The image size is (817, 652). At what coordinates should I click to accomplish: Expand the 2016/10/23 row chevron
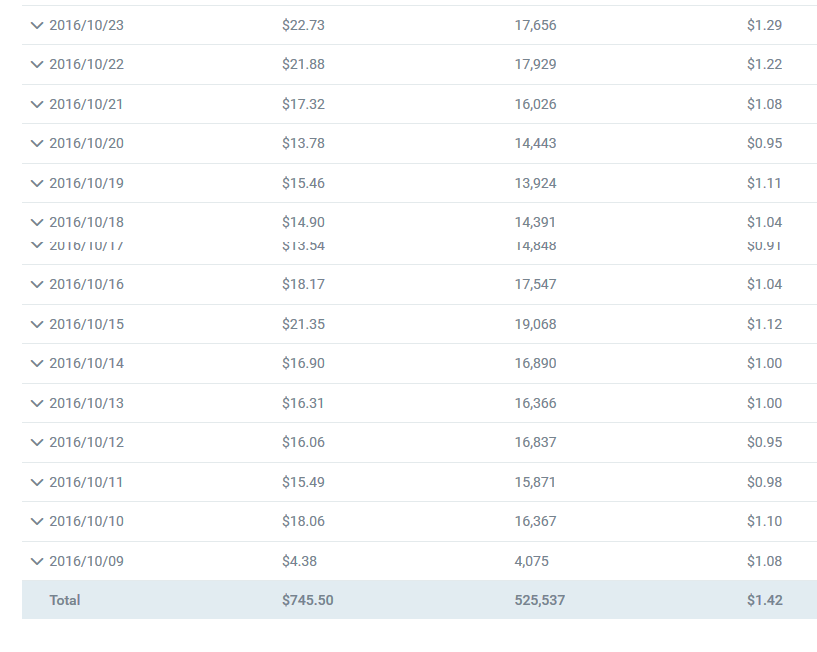pyautogui.click(x=37, y=25)
